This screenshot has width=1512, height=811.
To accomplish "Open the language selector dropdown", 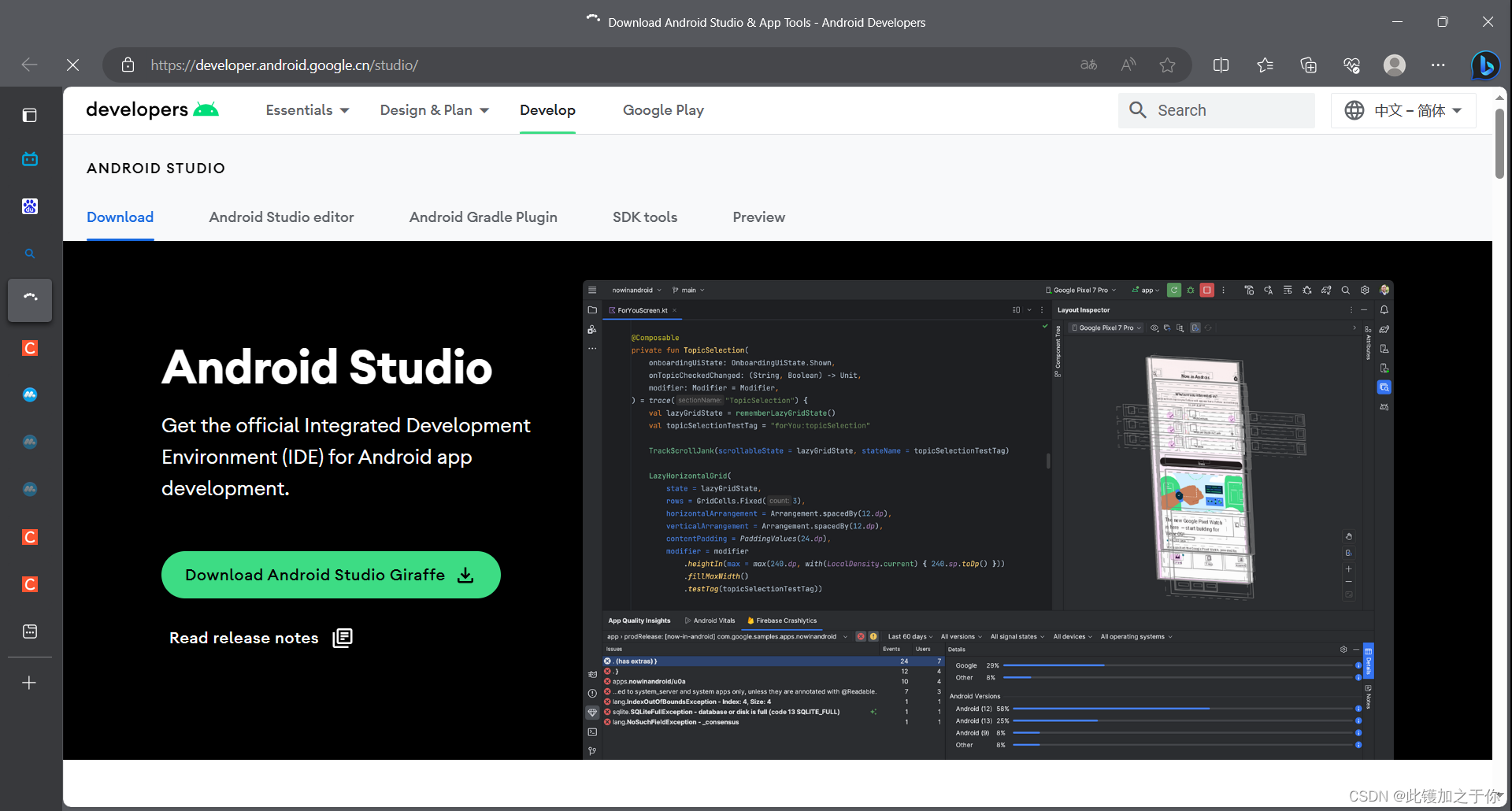I will click(x=1403, y=110).
